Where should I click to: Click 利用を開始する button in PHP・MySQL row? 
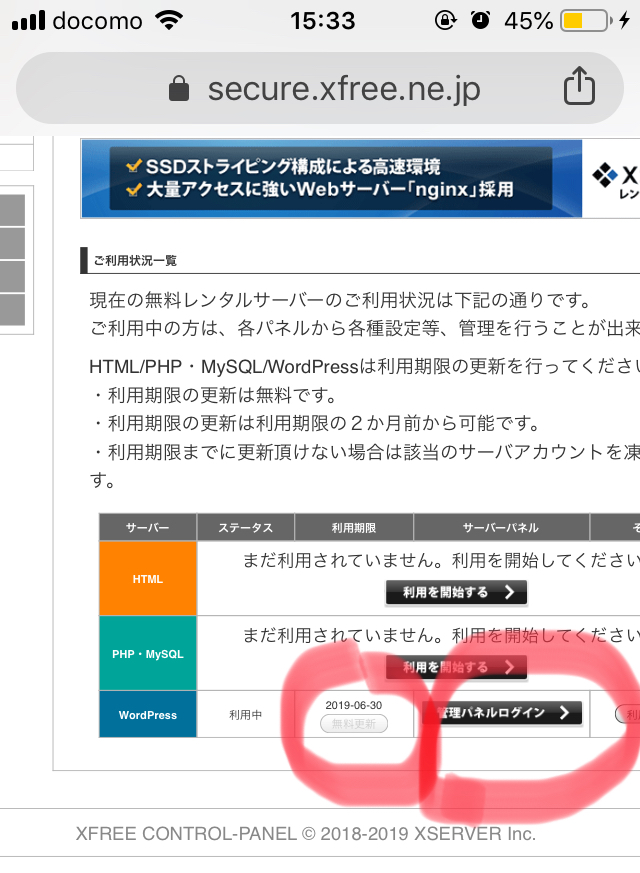coord(456,667)
